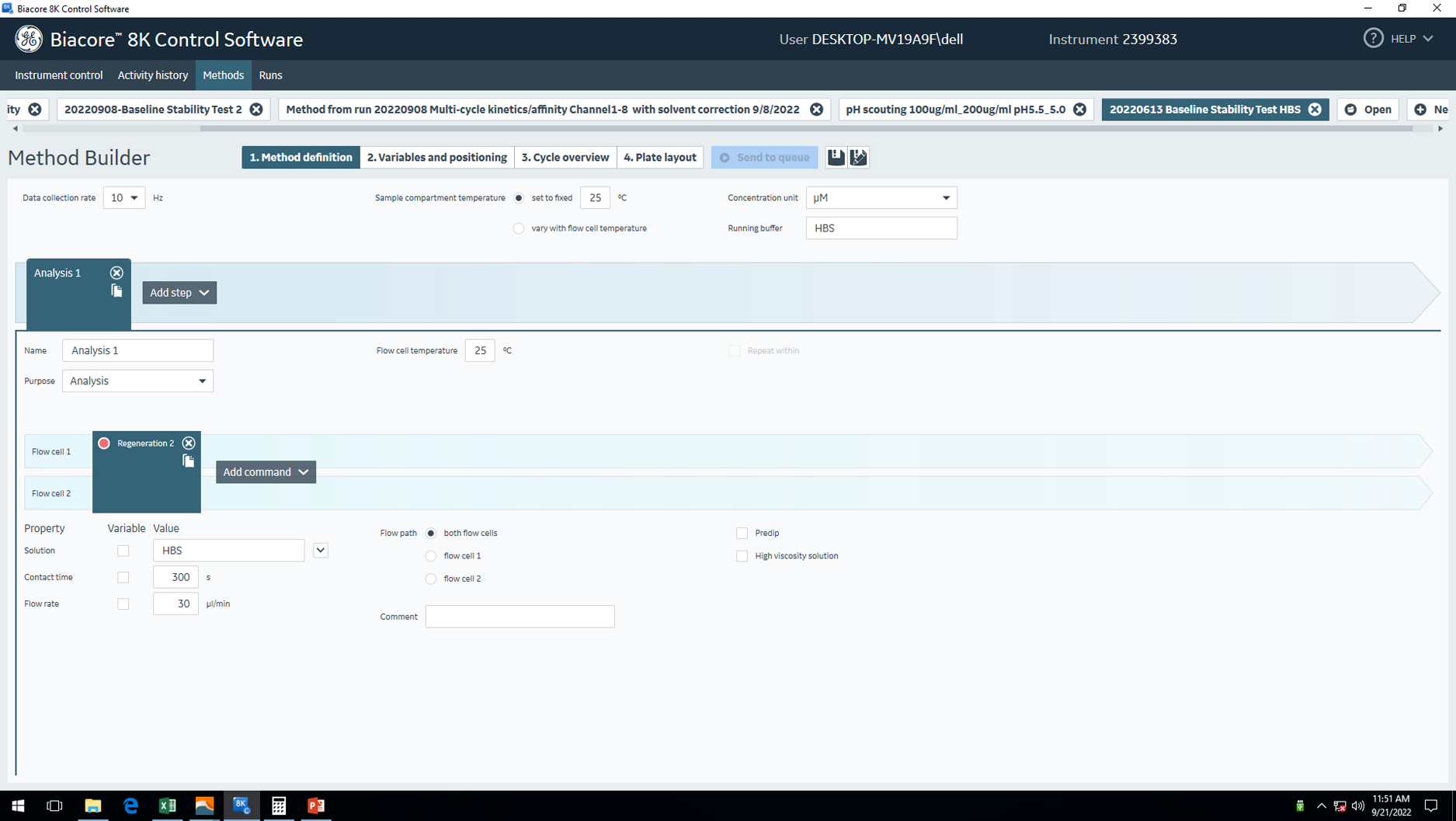This screenshot has height=821, width=1456.
Task: Open the HELP question mark icon
Action: coord(1373,38)
